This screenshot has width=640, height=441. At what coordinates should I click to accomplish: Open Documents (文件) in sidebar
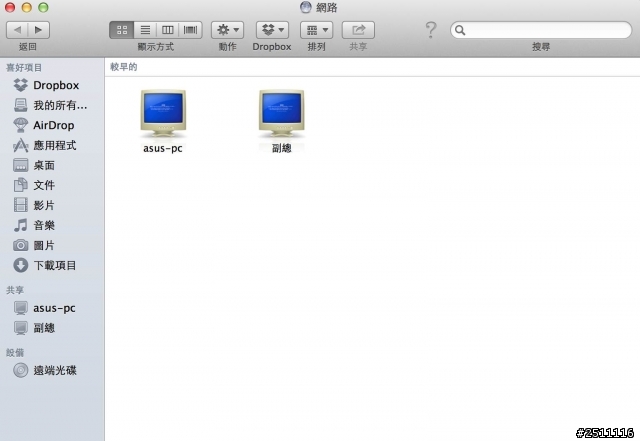coord(52,185)
